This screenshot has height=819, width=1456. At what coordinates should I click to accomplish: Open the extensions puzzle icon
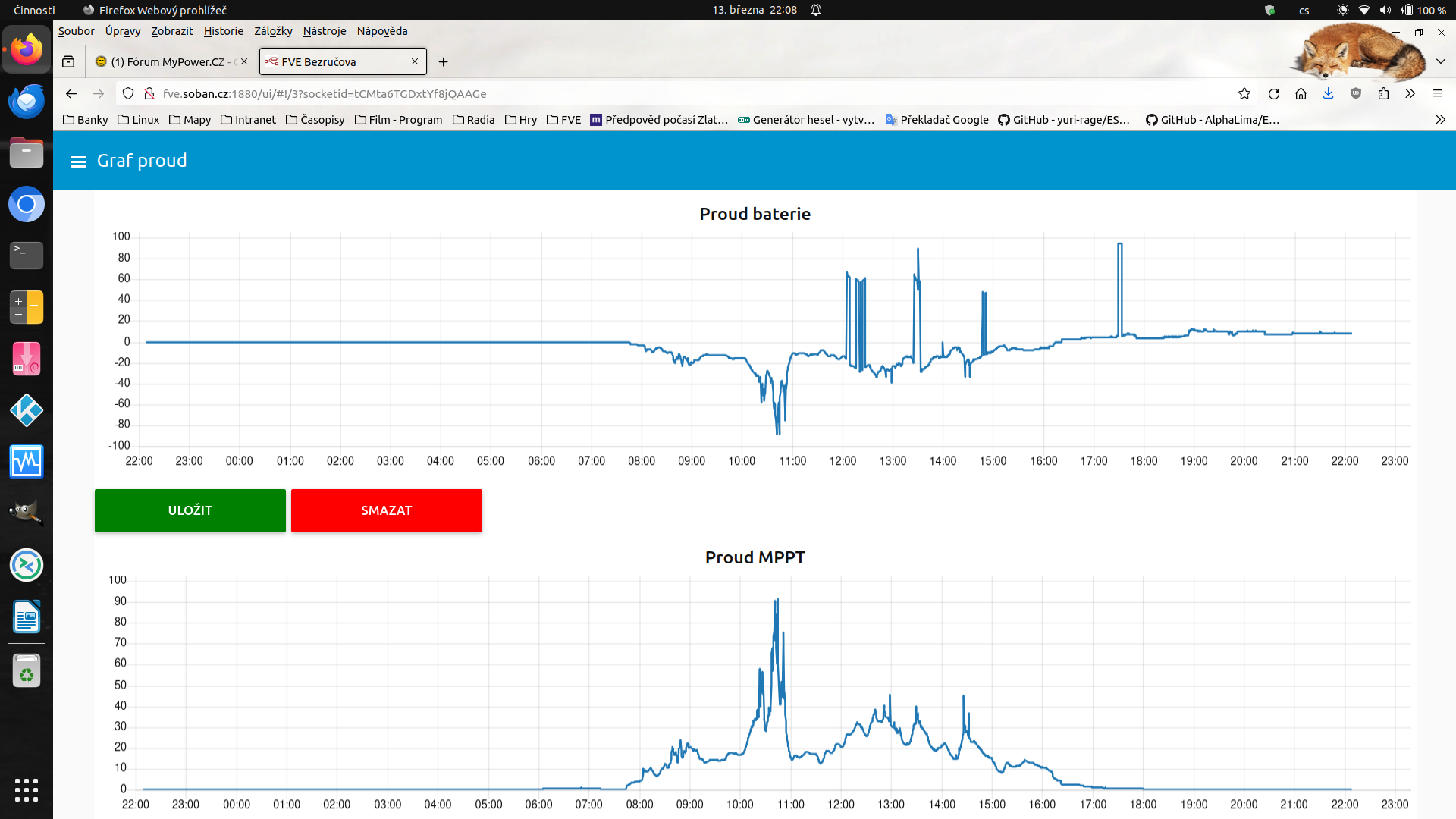coord(1383,94)
